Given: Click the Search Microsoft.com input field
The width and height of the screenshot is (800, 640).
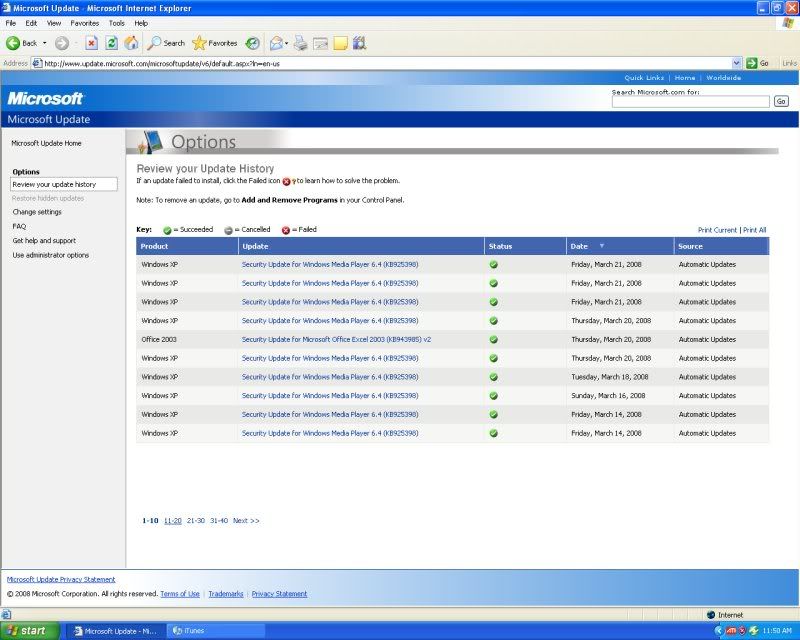Looking at the screenshot, I should click(x=690, y=102).
